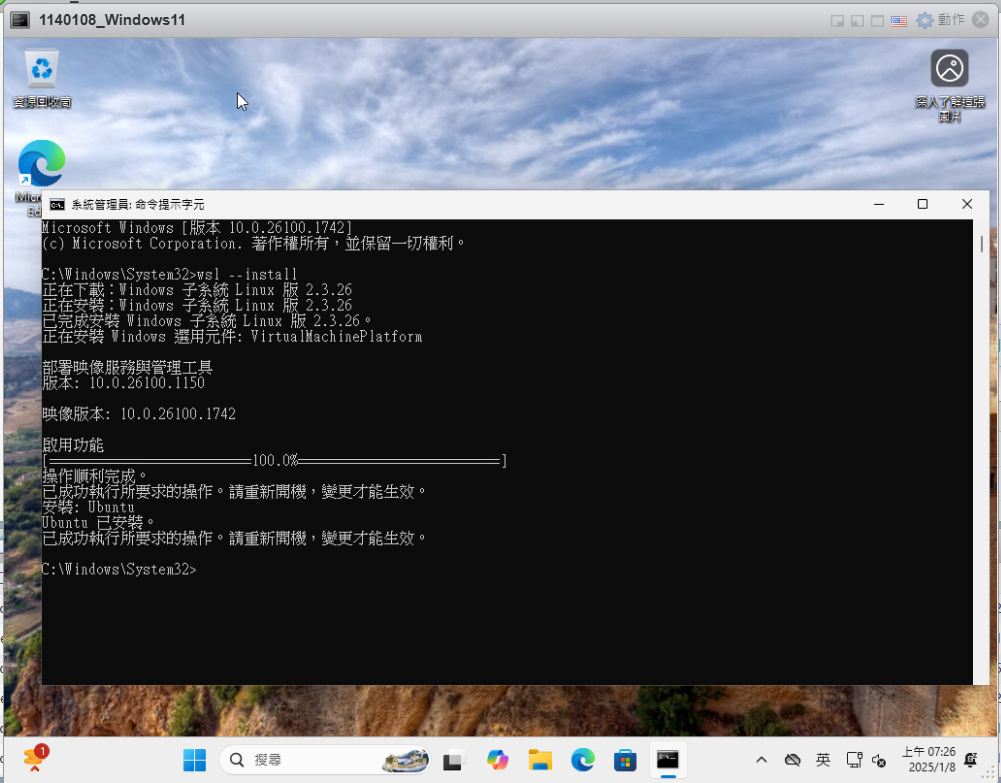The width and height of the screenshot is (1001, 783).
Task: Click the US flag keyboard layout icon
Action: coord(899,21)
